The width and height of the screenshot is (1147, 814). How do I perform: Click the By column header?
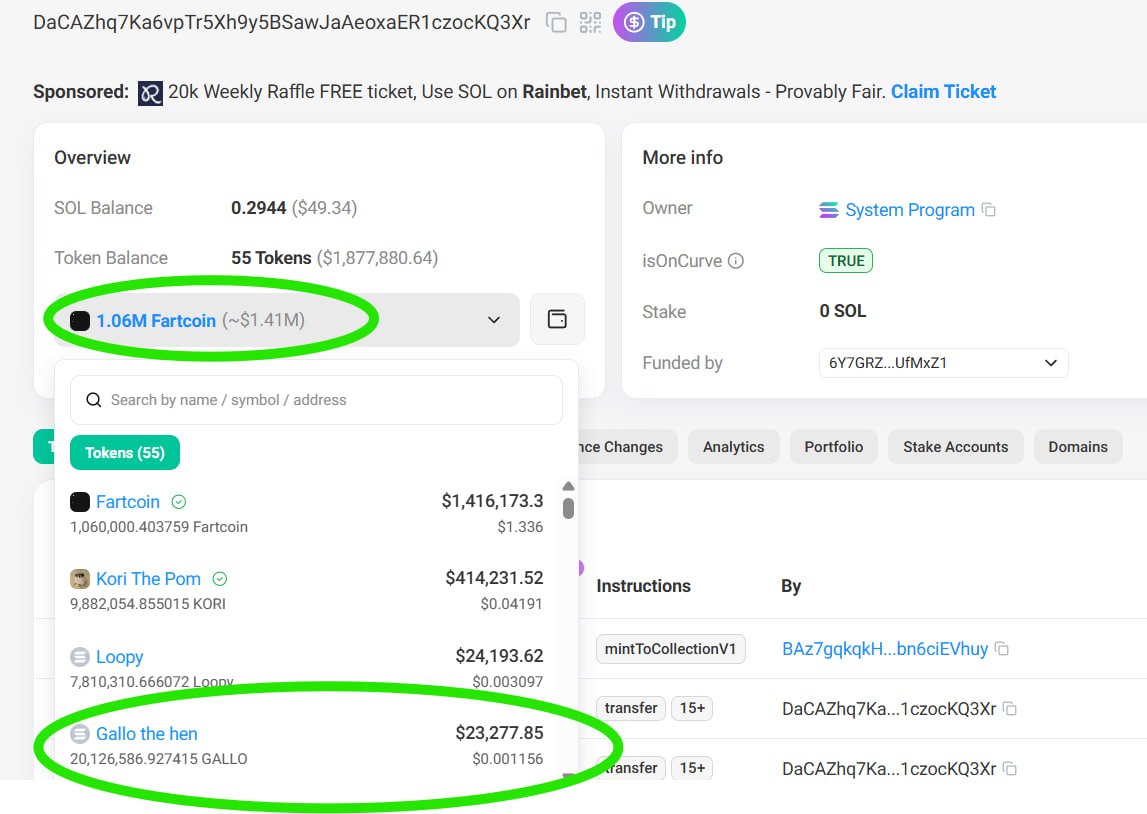click(791, 586)
